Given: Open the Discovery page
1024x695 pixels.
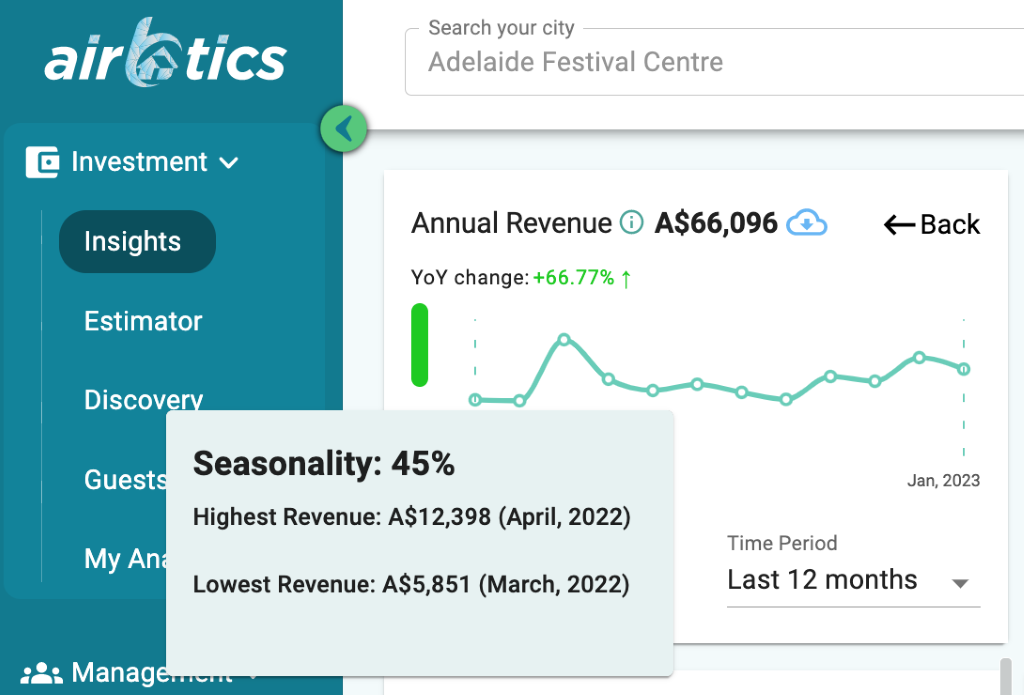Looking at the screenshot, I should point(143,400).
